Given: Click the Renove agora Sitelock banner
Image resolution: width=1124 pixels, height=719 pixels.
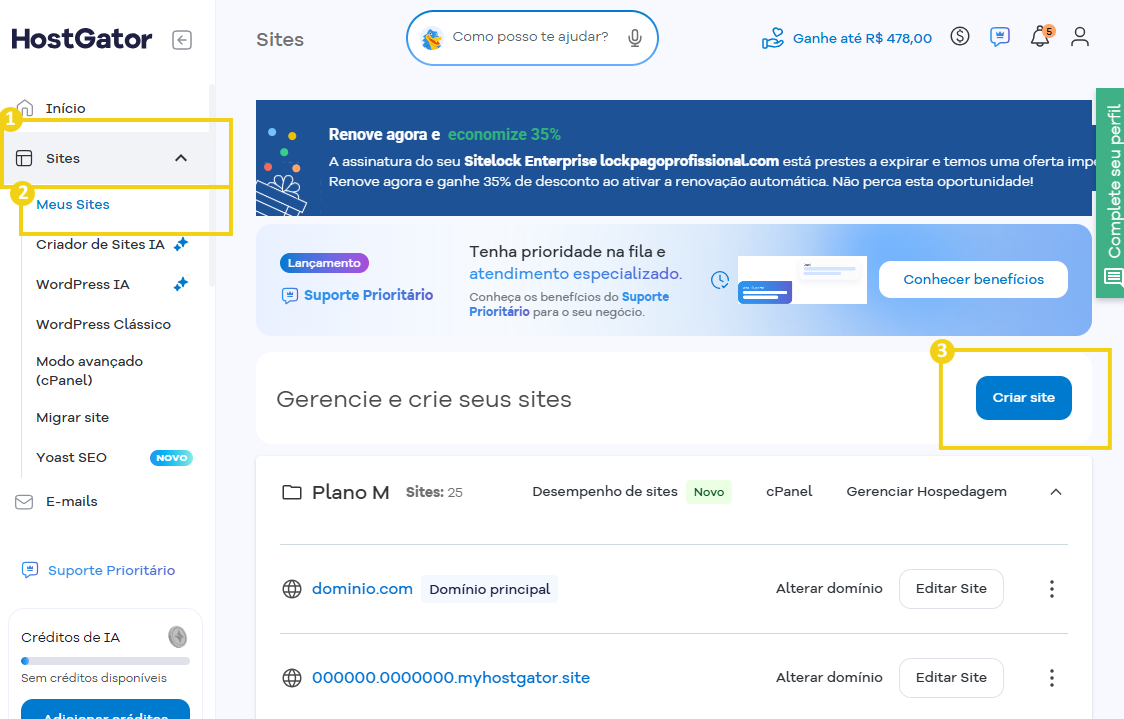Looking at the screenshot, I should [x=674, y=158].
